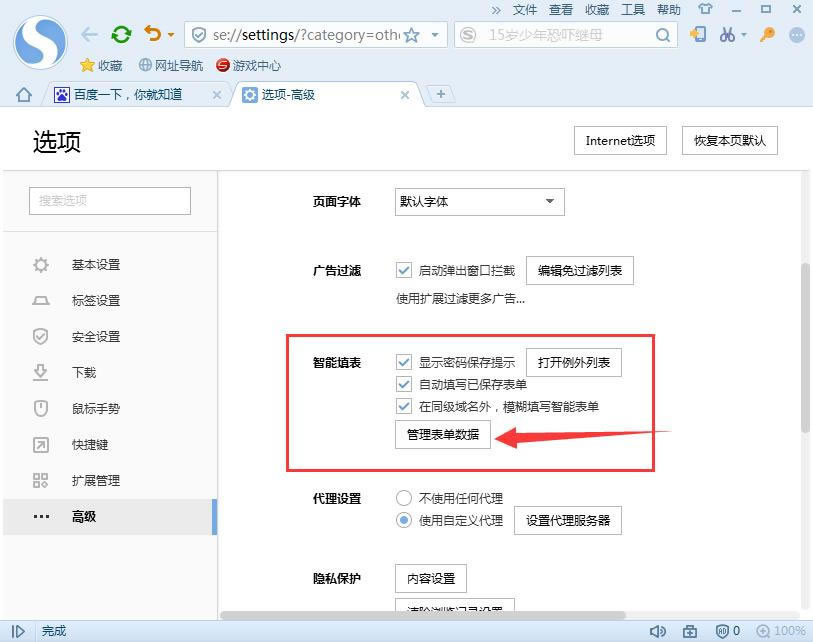Select 下载 in sidebar
This screenshot has height=642, width=813.
pyautogui.click(x=110, y=372)
